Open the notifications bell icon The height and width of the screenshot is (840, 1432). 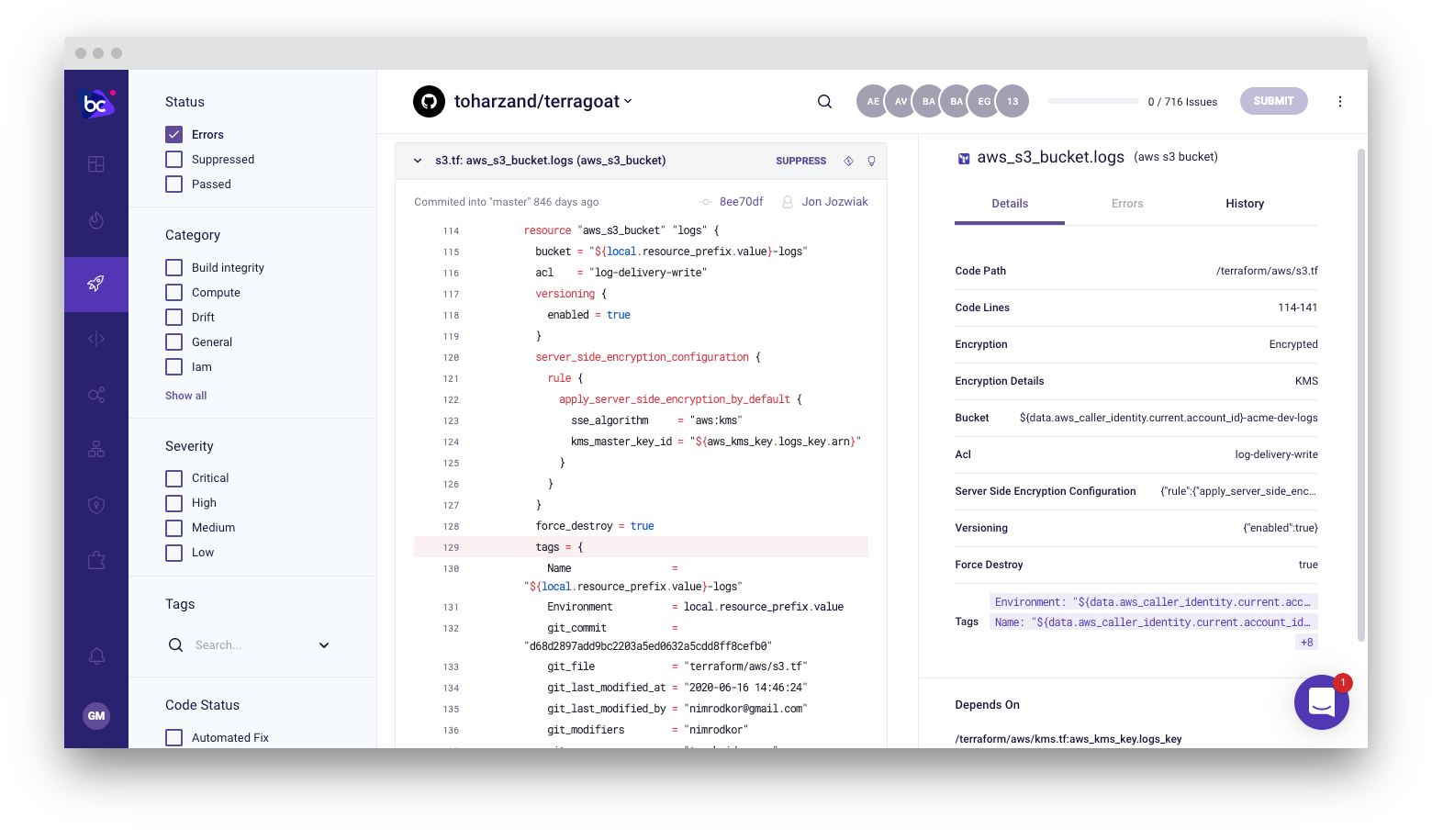(x=96, y=655)
